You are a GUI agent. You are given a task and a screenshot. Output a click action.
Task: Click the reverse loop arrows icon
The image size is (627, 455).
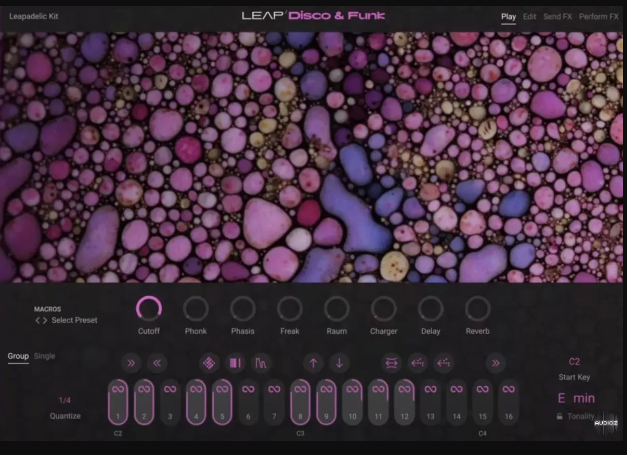[x=391, y=363]
